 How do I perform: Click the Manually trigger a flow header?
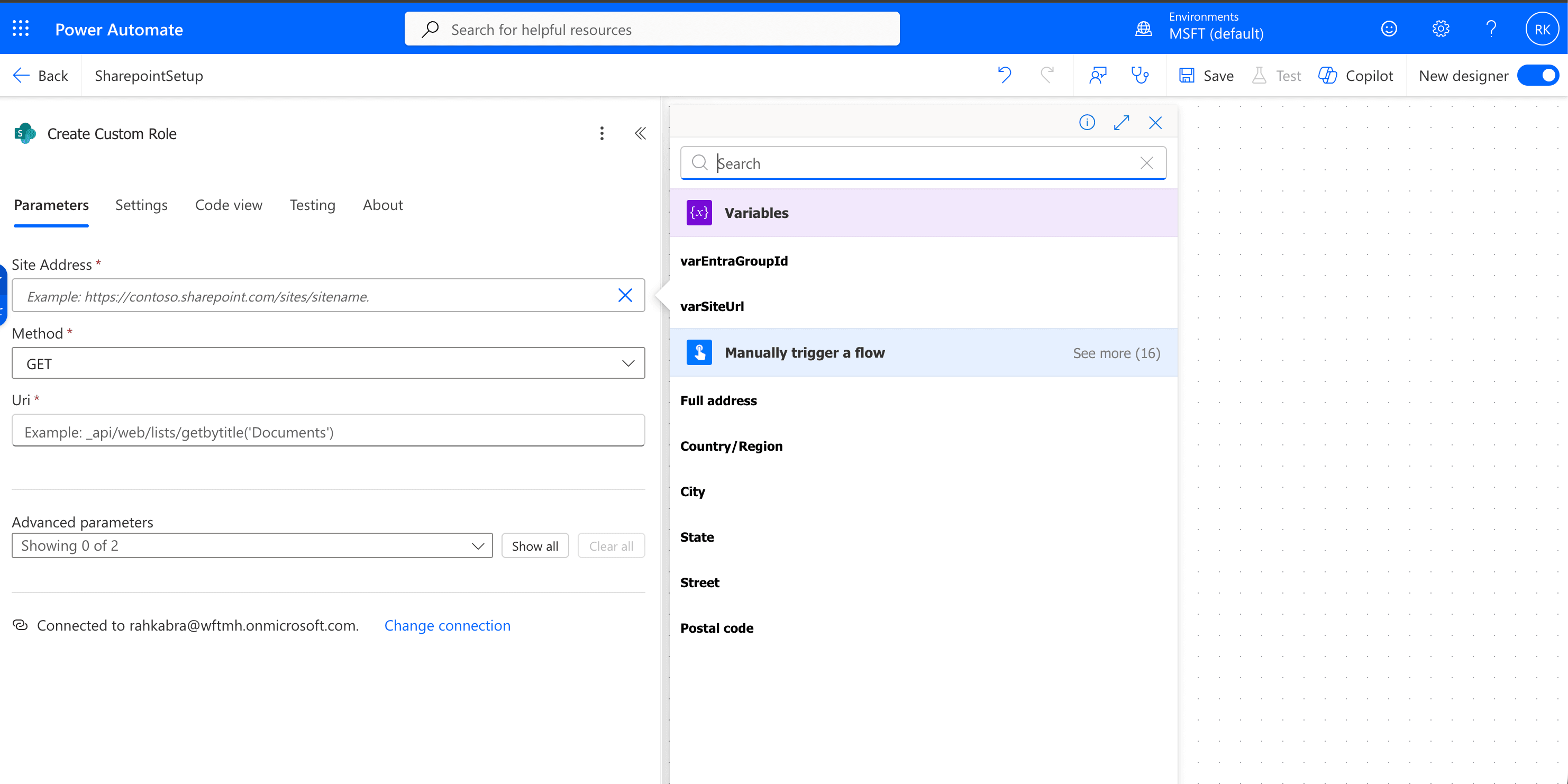[923, 352]
